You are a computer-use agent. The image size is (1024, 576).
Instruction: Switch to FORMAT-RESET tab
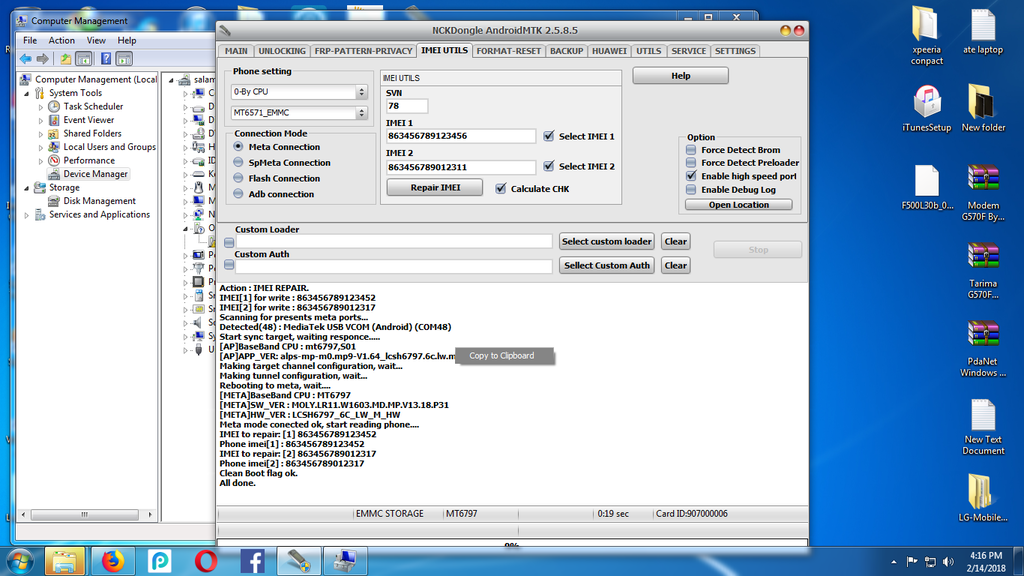pyautogui.click(x=508, y=51)
